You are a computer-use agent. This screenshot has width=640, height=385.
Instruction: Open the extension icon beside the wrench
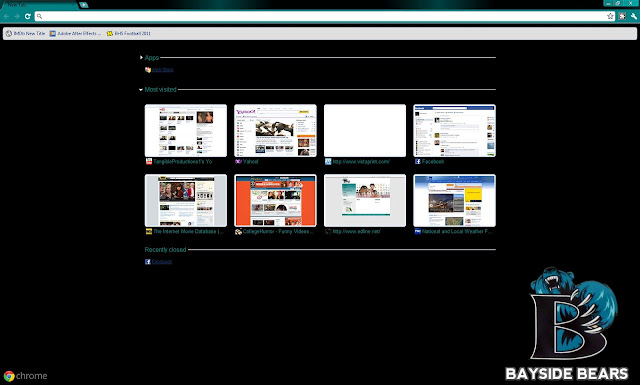click(622, 16)
